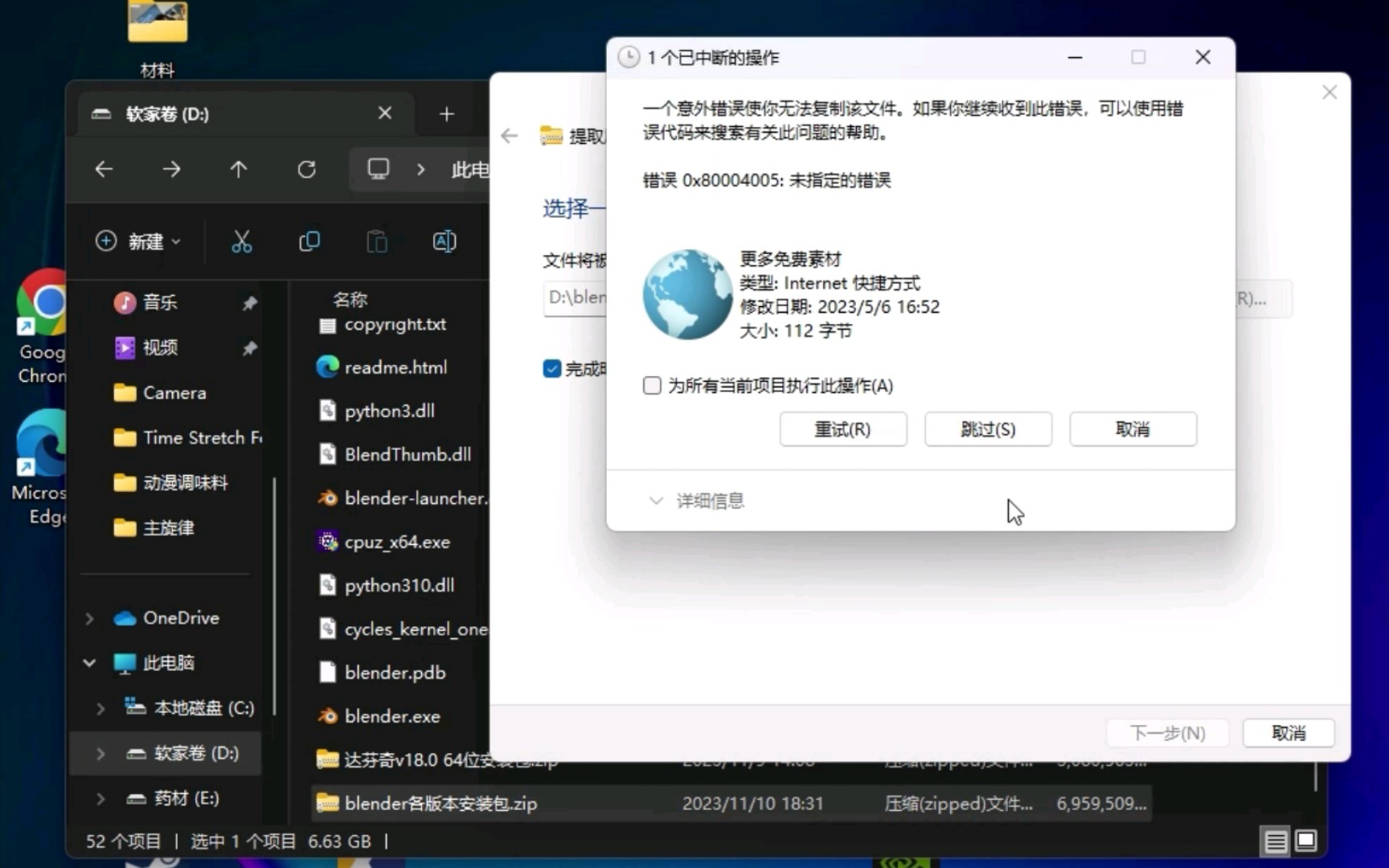Expand the 药材 (E:) tree node
Image resolution: width=1389 pixels, height=868 pixels.
(100, 798)
